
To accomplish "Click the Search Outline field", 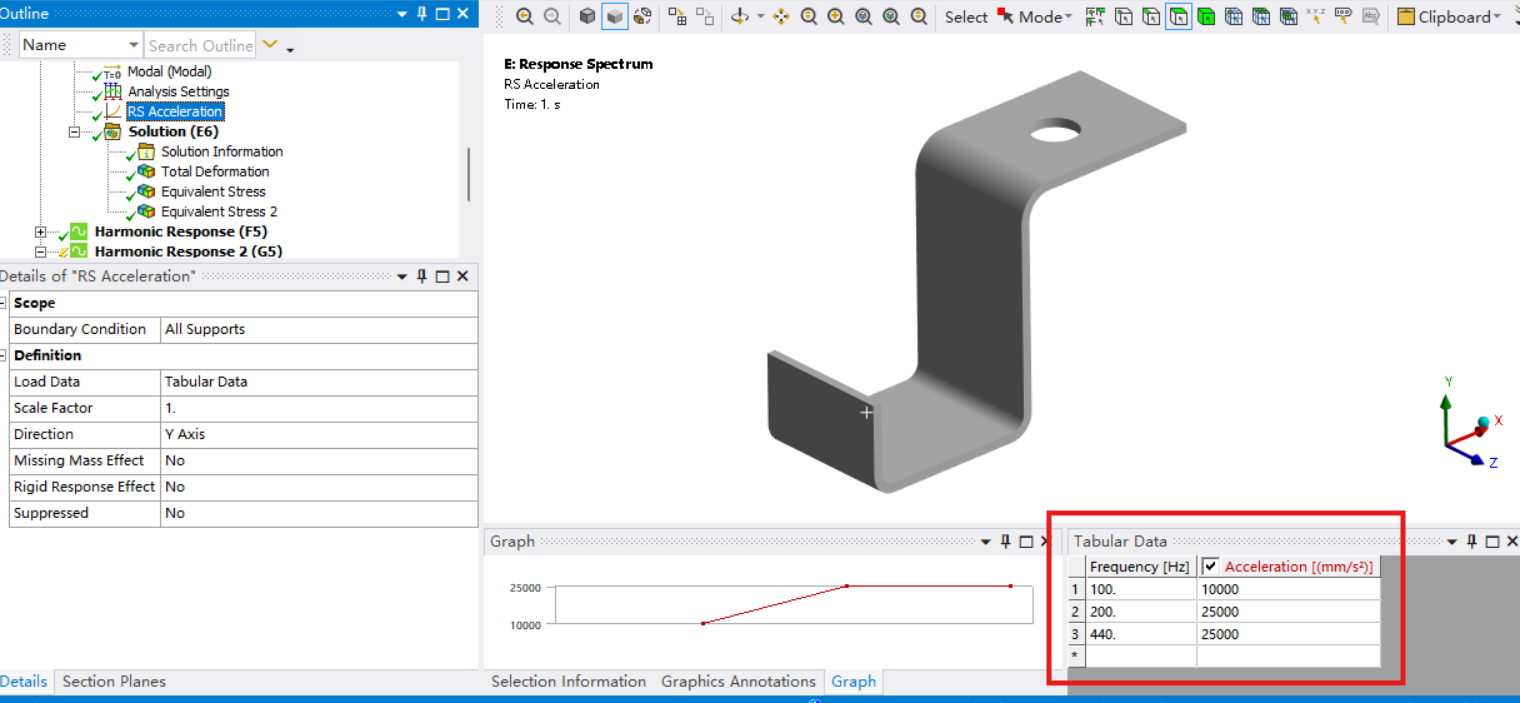I will [x=200, y=45].
